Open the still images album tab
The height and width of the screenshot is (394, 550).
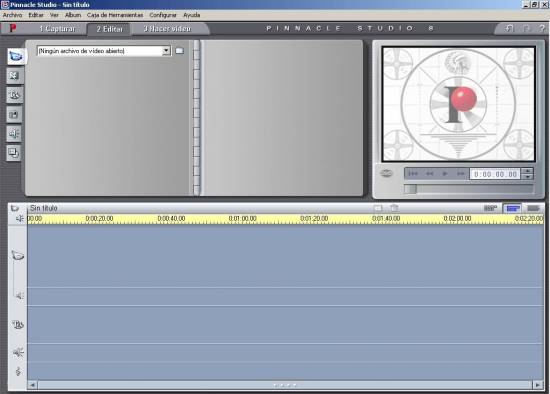14,114
